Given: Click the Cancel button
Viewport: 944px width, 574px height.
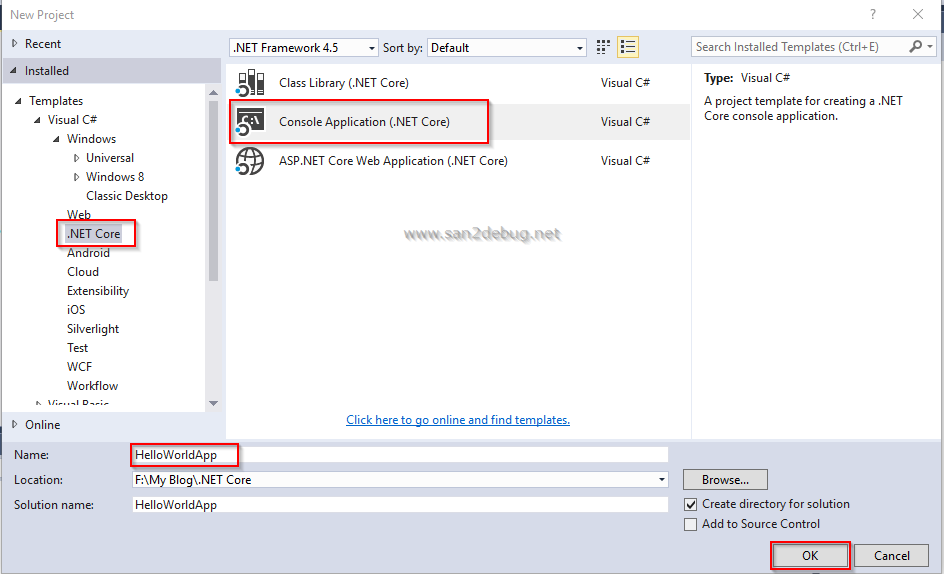Looking at the screenshot, I should tap(892, 555).
